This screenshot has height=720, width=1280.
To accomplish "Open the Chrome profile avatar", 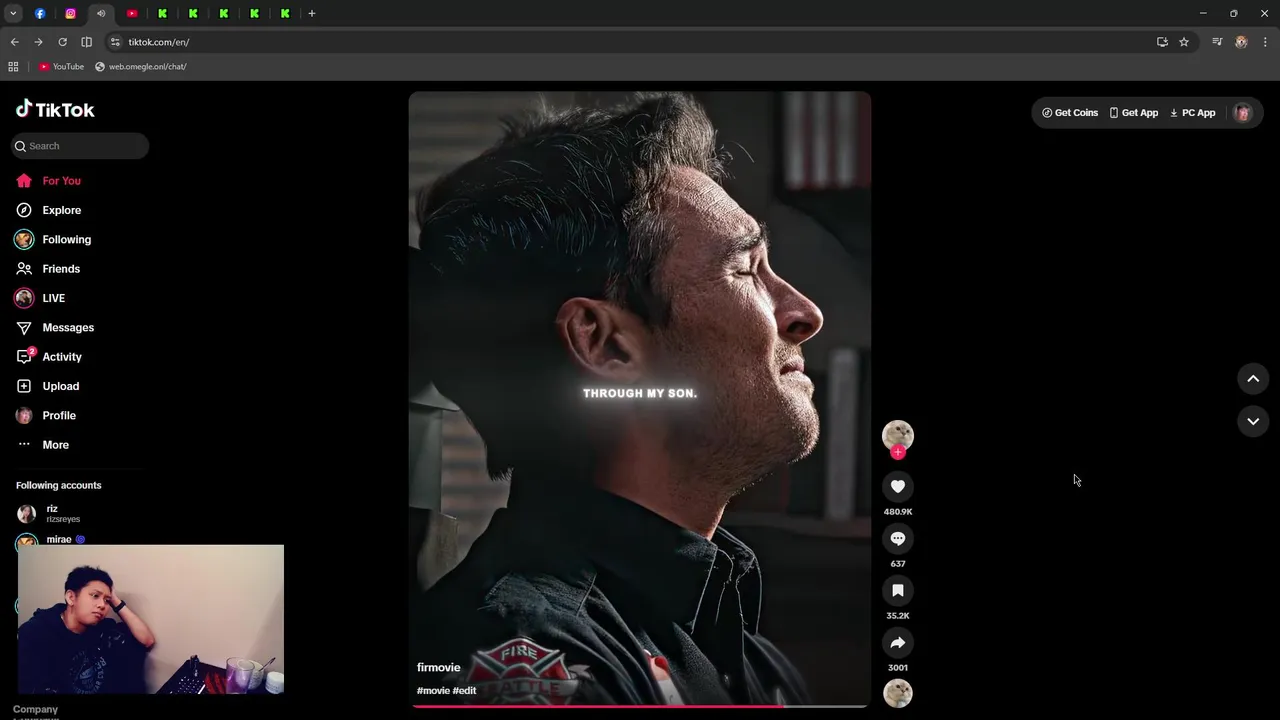I will point(1241,42).
